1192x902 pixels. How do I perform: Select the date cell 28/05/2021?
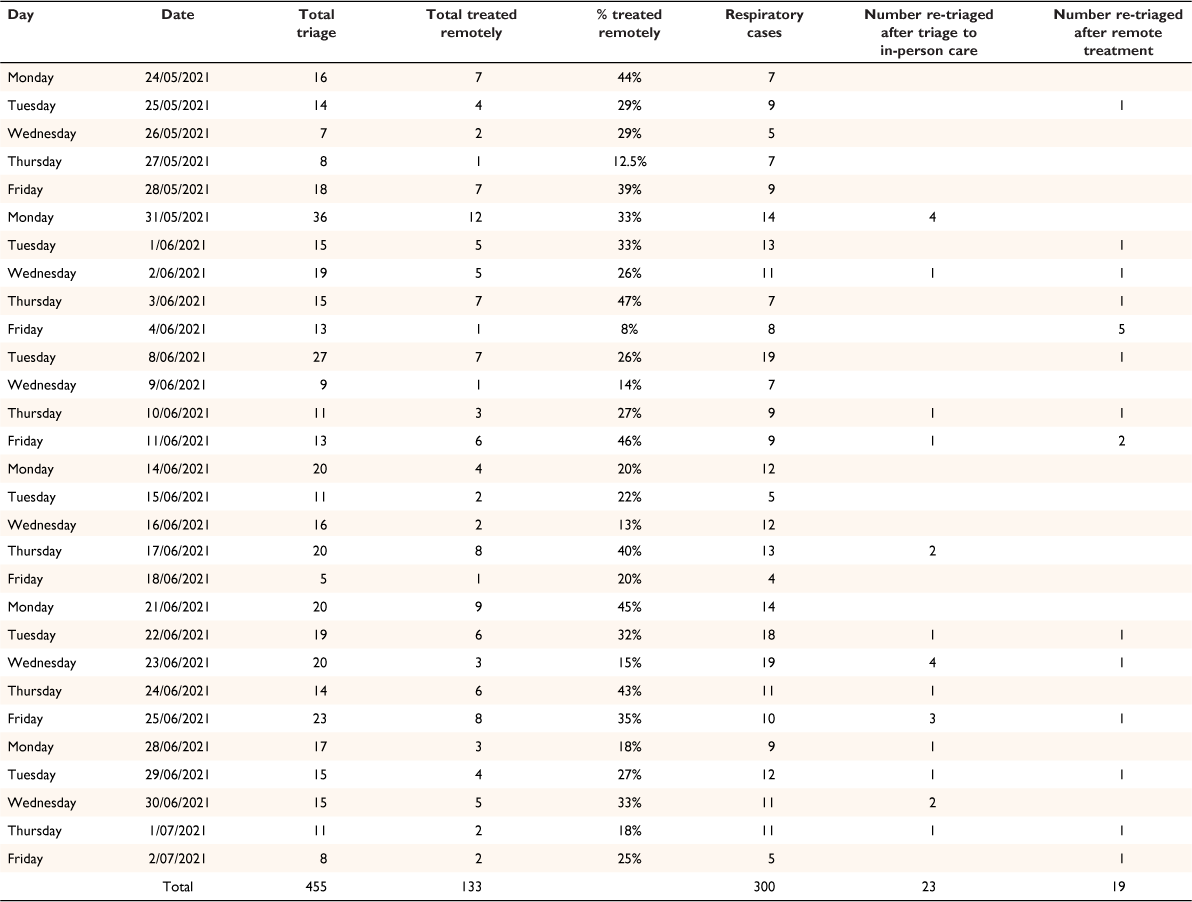click(x=177, y=190)
